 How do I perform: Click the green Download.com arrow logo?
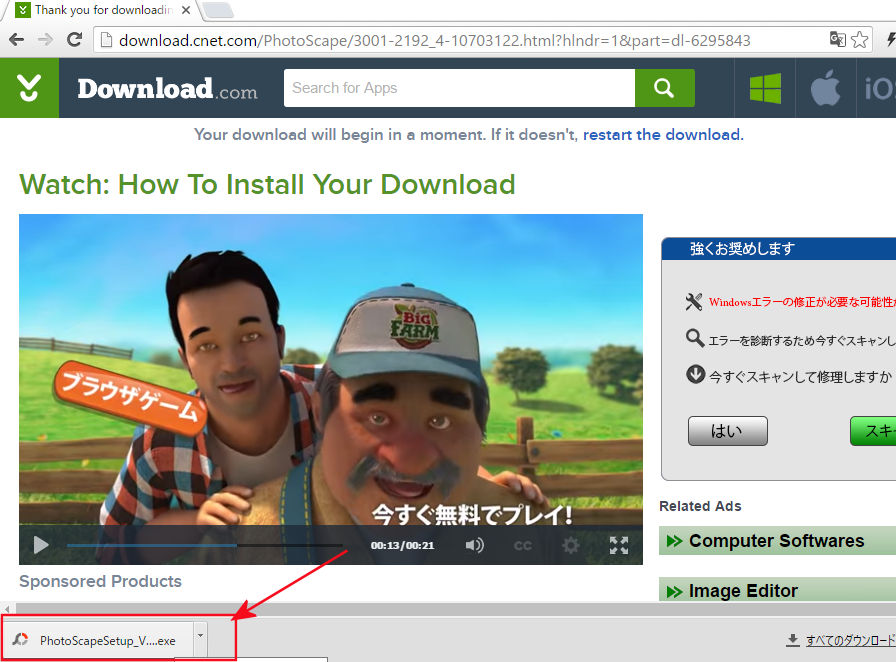point(29,88)
